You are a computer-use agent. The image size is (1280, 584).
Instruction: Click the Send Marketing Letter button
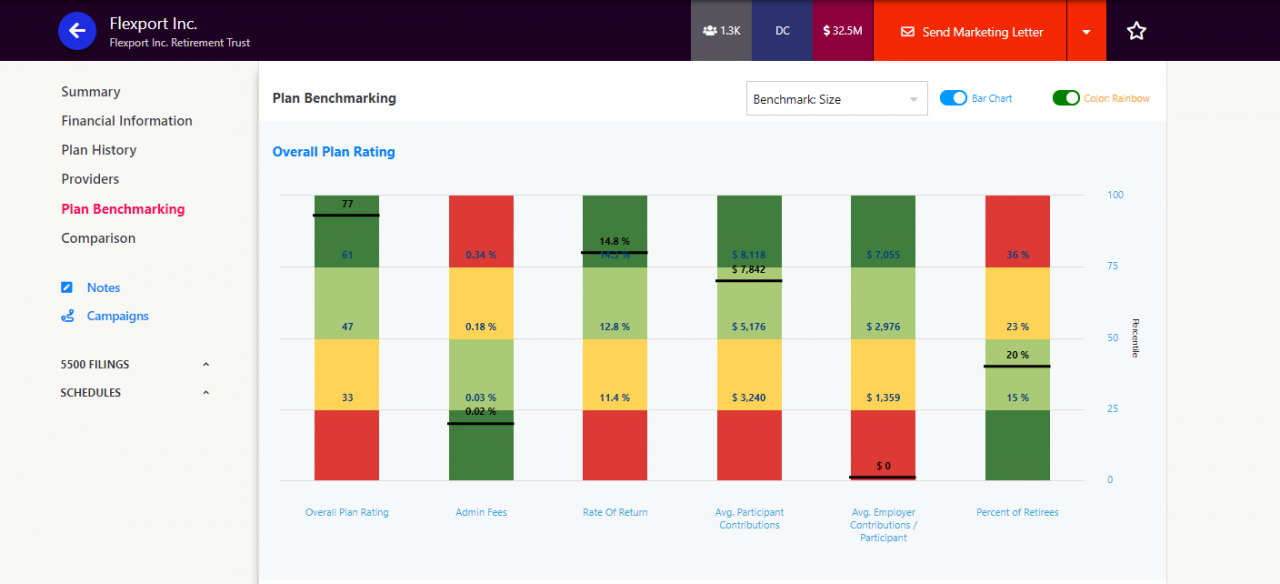970,32
